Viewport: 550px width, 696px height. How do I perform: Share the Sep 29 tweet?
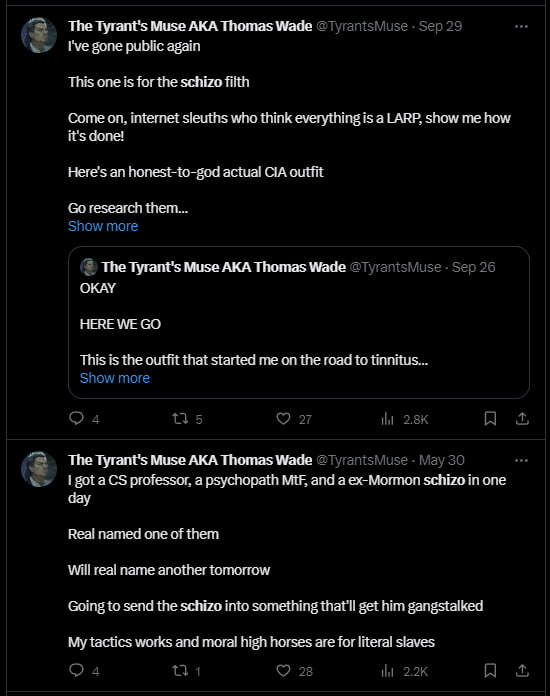click(522, 419)
